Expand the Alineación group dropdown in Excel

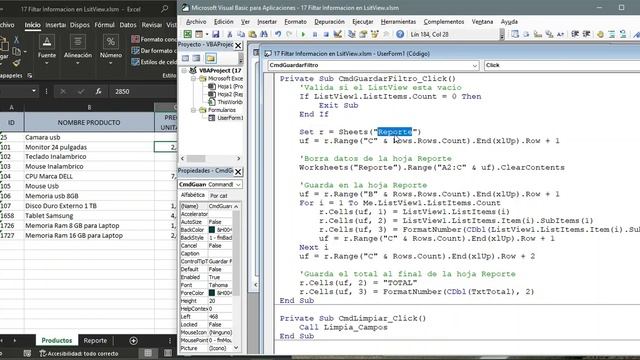[78, 63]
